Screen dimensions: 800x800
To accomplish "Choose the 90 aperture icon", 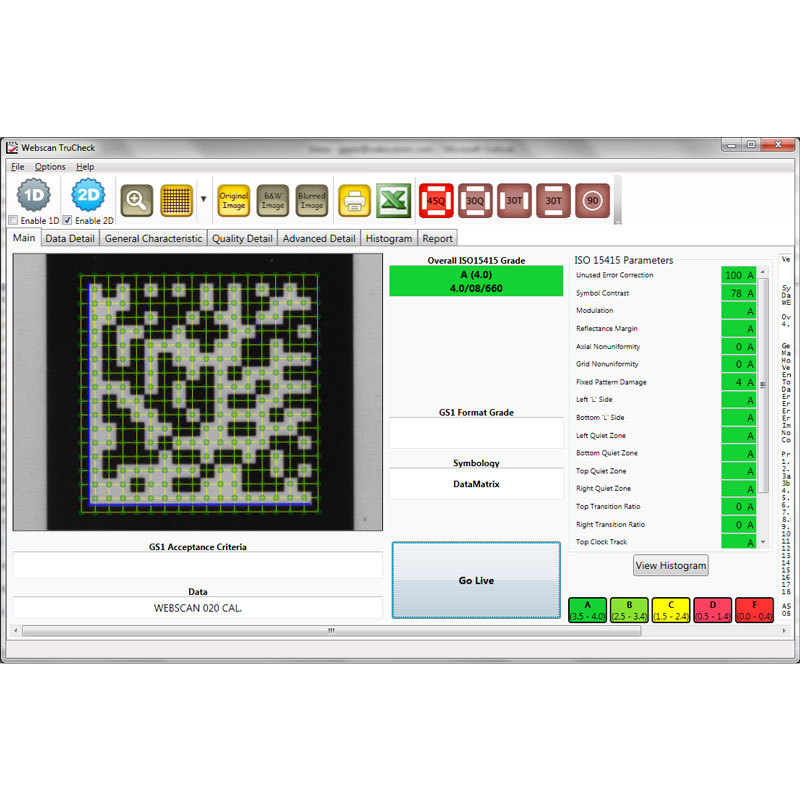I will tap(594, 198).
